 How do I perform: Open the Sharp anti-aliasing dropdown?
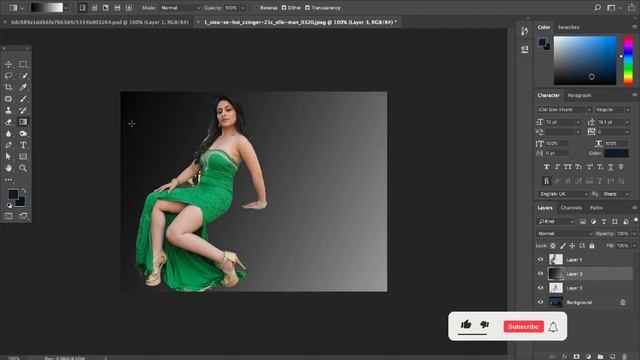[x=616, y=194]
